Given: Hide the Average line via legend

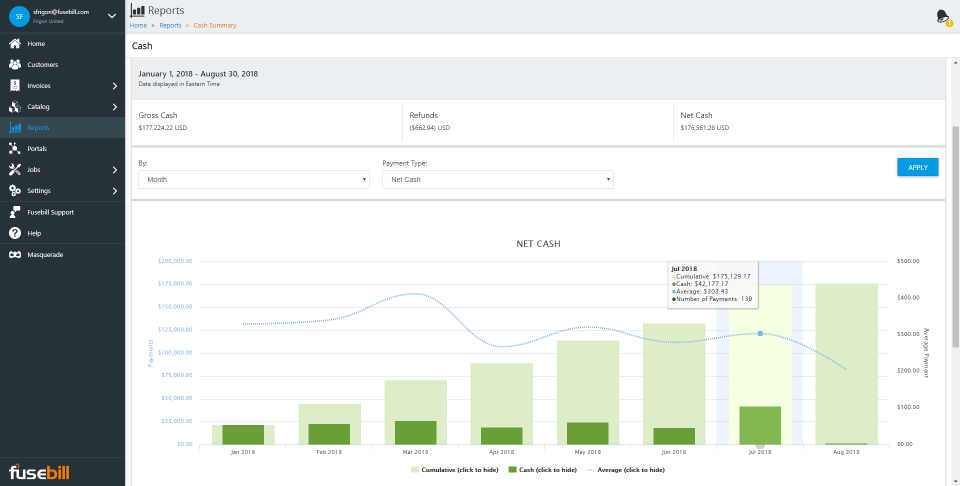Looking at the screenshot, I should point(626,470).
